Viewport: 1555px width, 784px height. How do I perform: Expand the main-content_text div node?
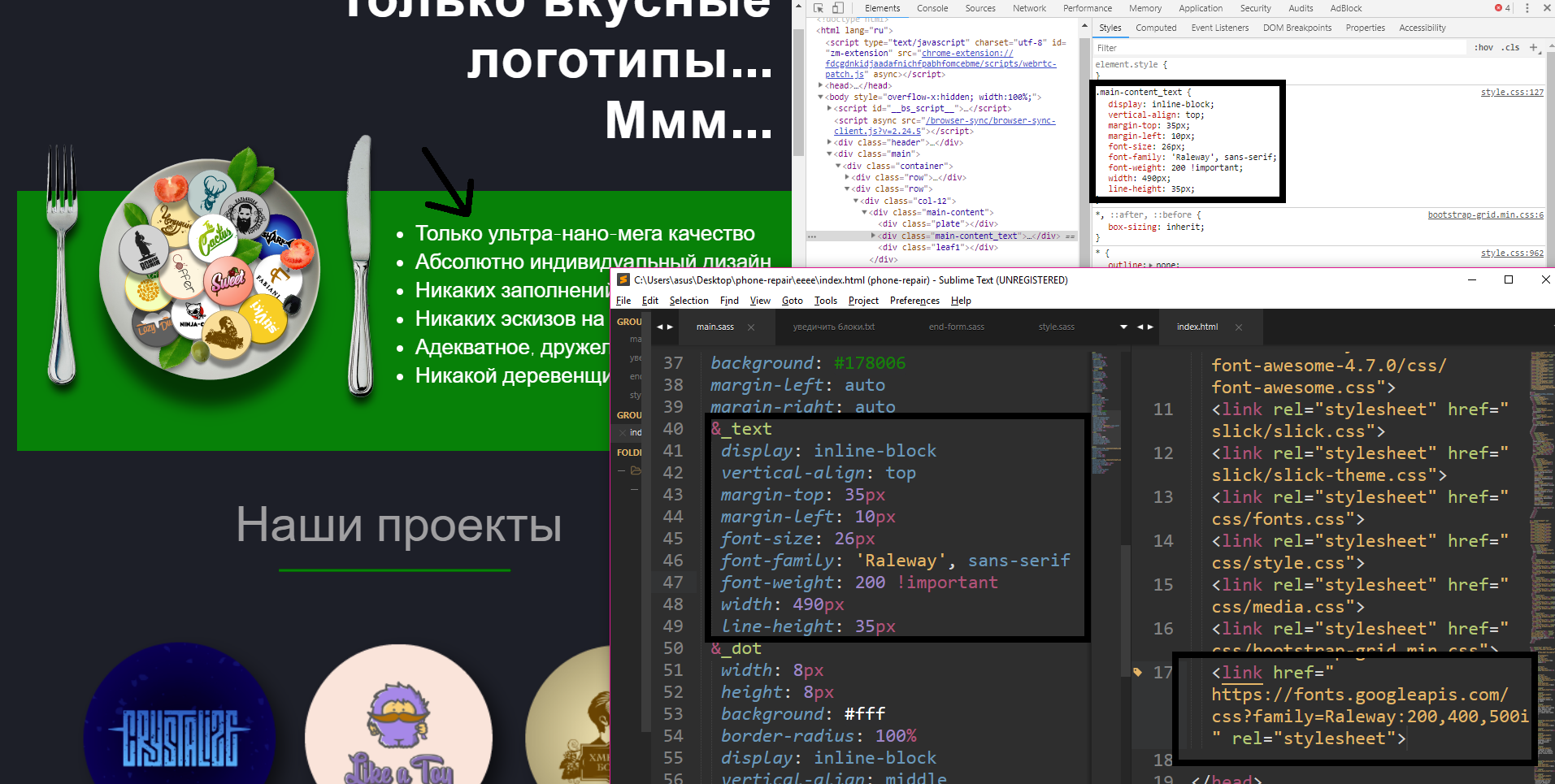(874, 236)
